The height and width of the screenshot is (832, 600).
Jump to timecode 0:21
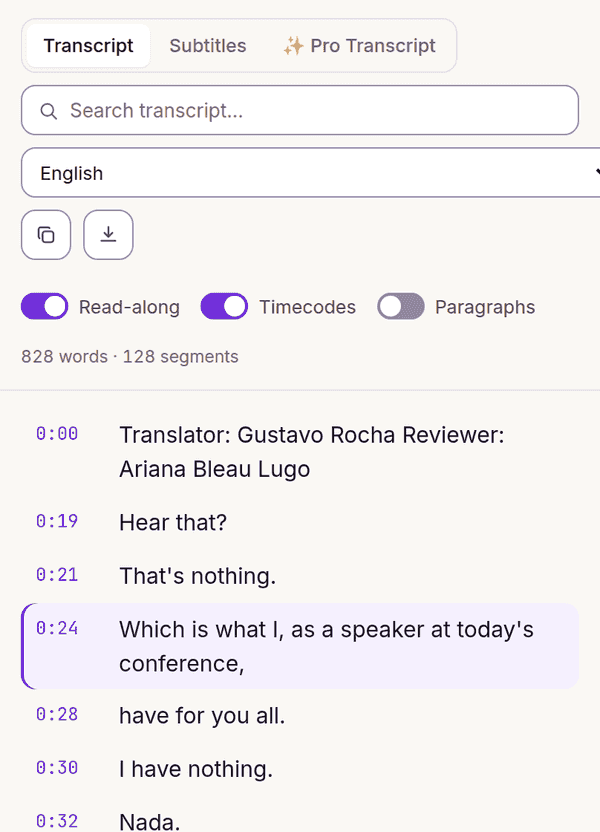(57, 575)
